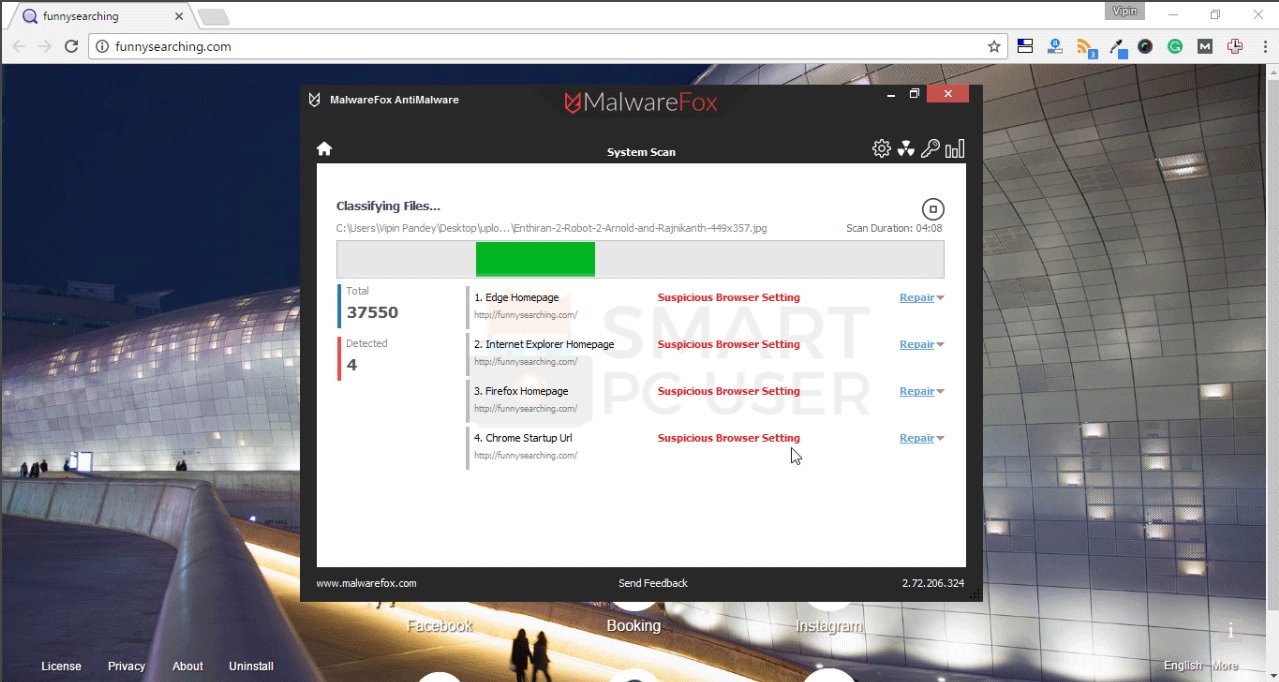Viewport: 1279px width, 682px height.
Task: Open the dark 'M' extension
Action: (1205, 46)
